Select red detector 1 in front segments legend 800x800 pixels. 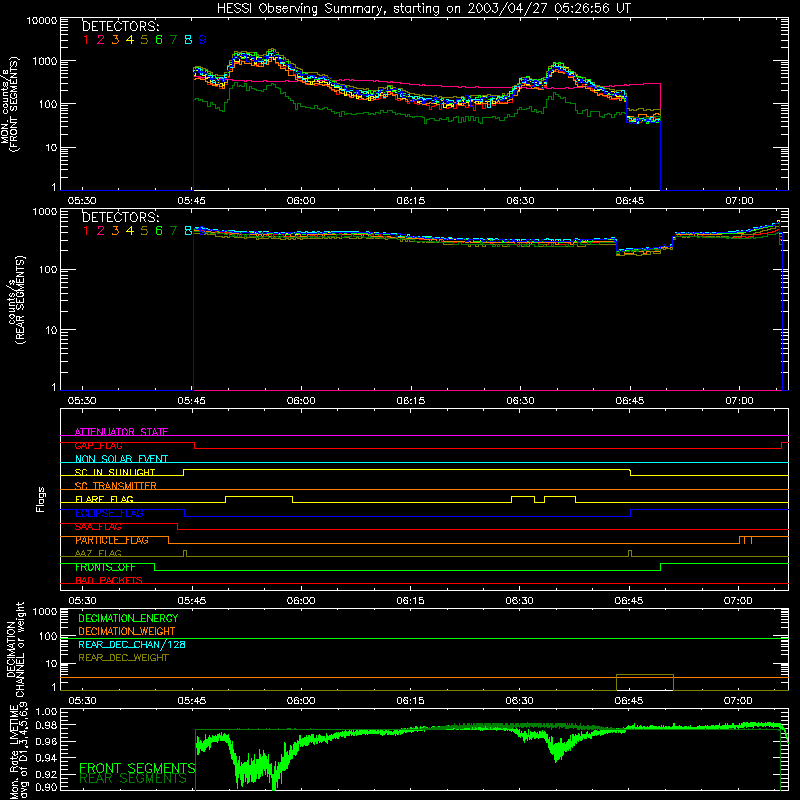click(86, 40)
